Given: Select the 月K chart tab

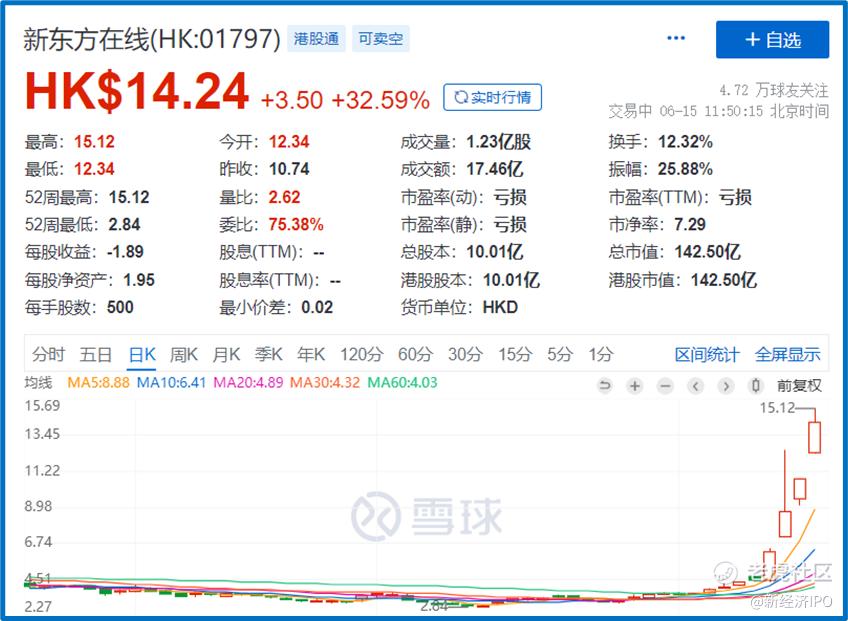Looking at the screenshot, I should coord(226,355).
